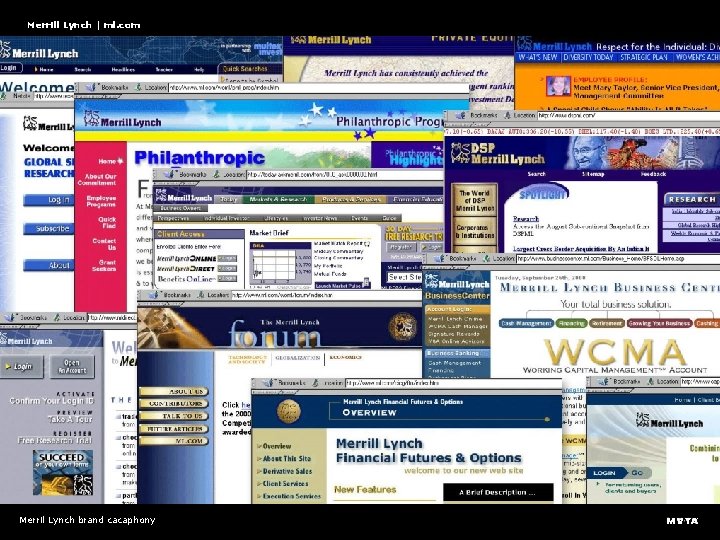Viewport: 720px width, 540px height.
Task: Click Bookmarks icon in Forum window toolbar
Action: 154,295
